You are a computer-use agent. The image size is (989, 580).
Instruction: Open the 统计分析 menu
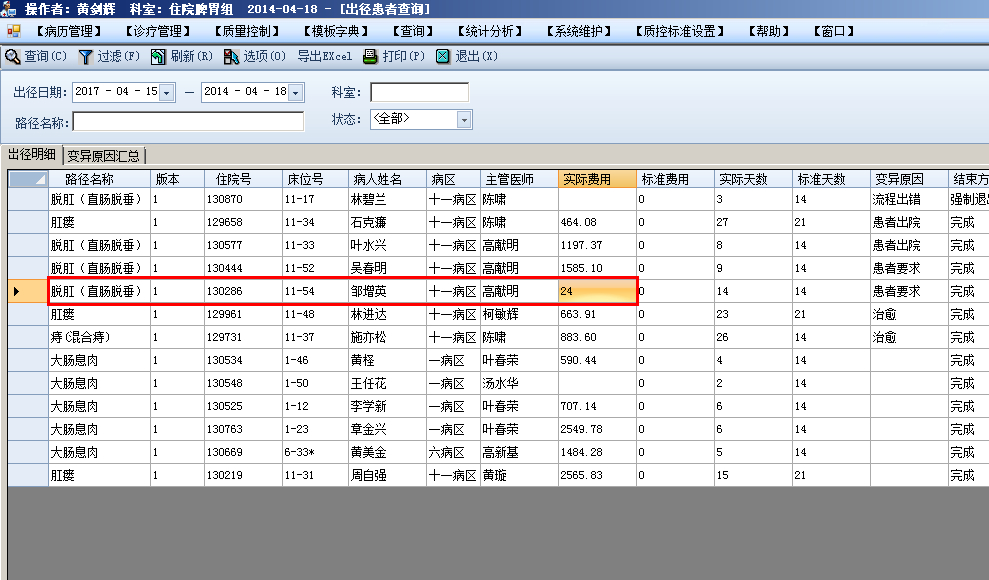[489, 31]
